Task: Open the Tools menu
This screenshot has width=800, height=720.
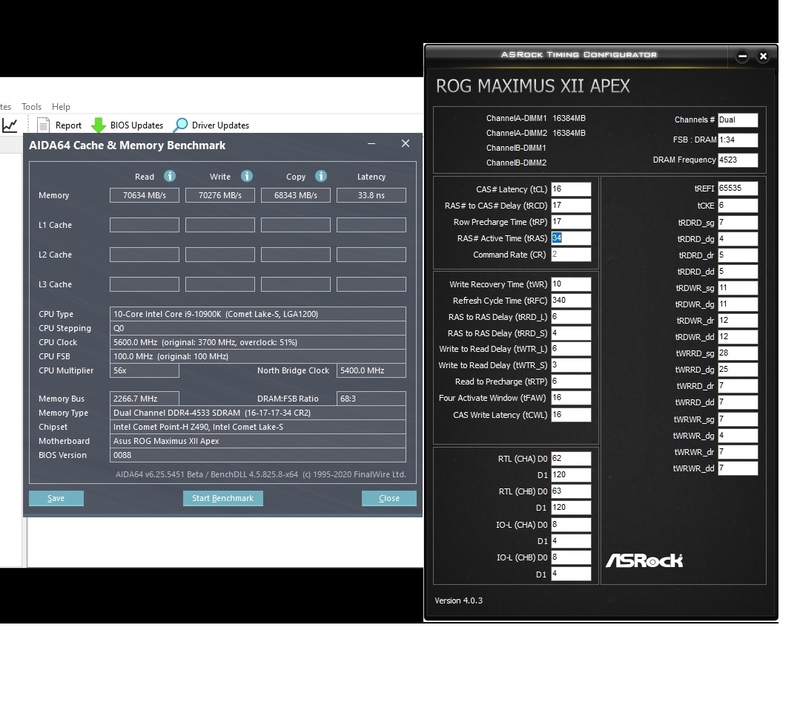Action: (x=31, y=107)
